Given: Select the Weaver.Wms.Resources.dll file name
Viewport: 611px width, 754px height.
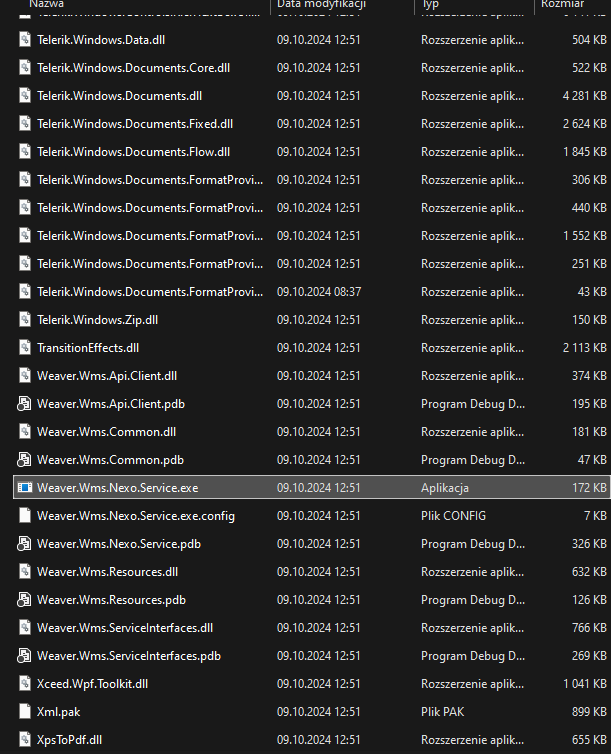Looking at the screenshot, I should click(107, 572).
